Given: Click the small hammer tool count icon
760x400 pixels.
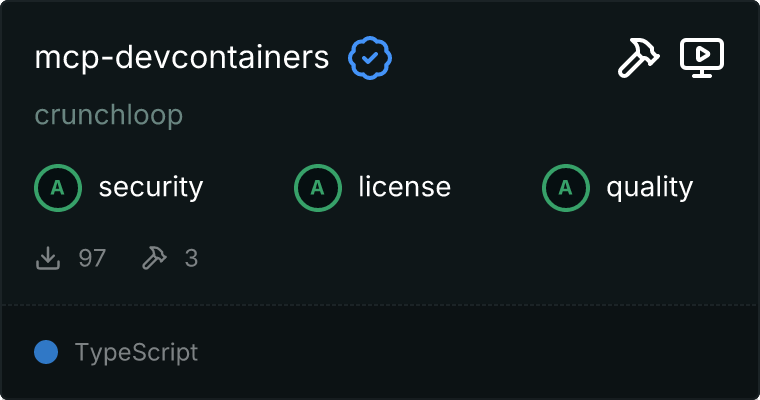Looking at the screenshot, I should tap(154, 258).
